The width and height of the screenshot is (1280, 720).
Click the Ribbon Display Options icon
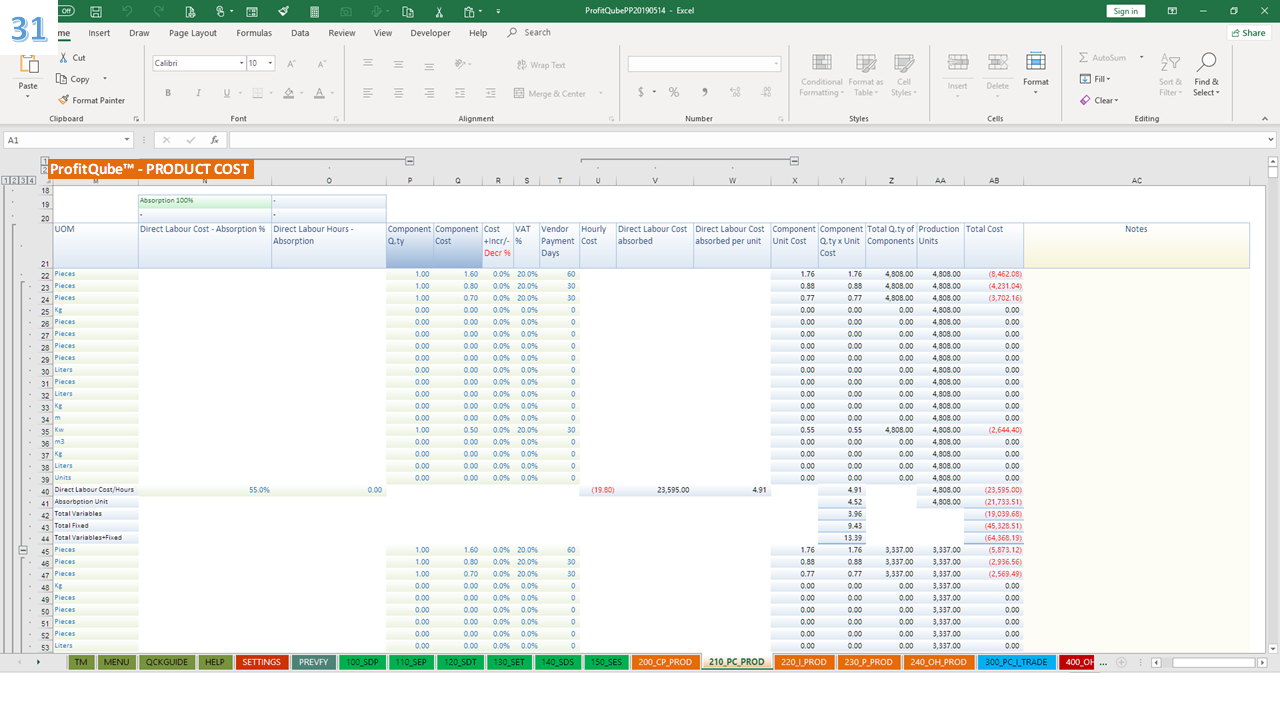point(1173,11)
